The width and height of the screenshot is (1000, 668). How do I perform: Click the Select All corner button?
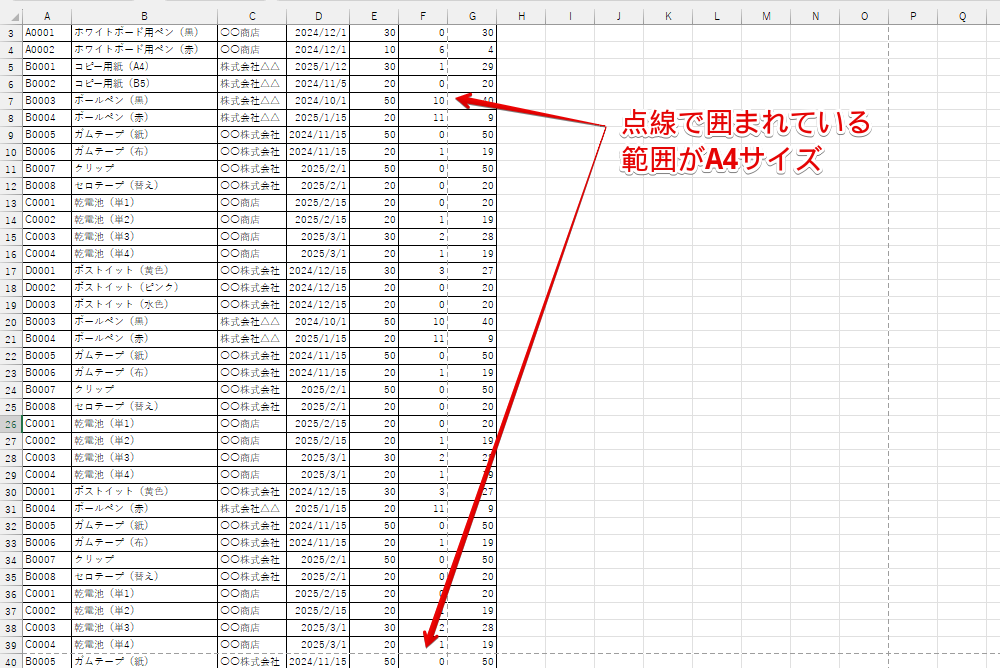click(11, 16)
